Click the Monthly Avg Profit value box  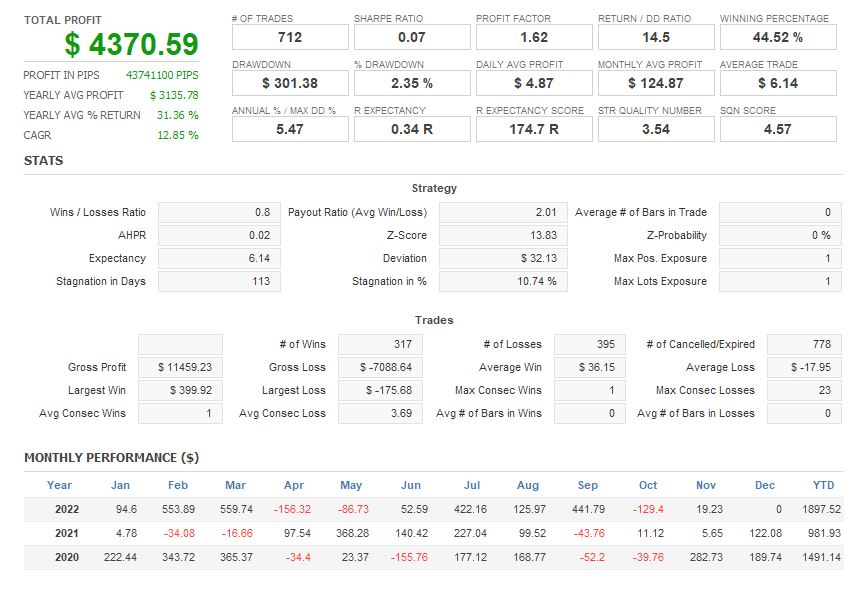pyautogui.click(x=656, y=83)
